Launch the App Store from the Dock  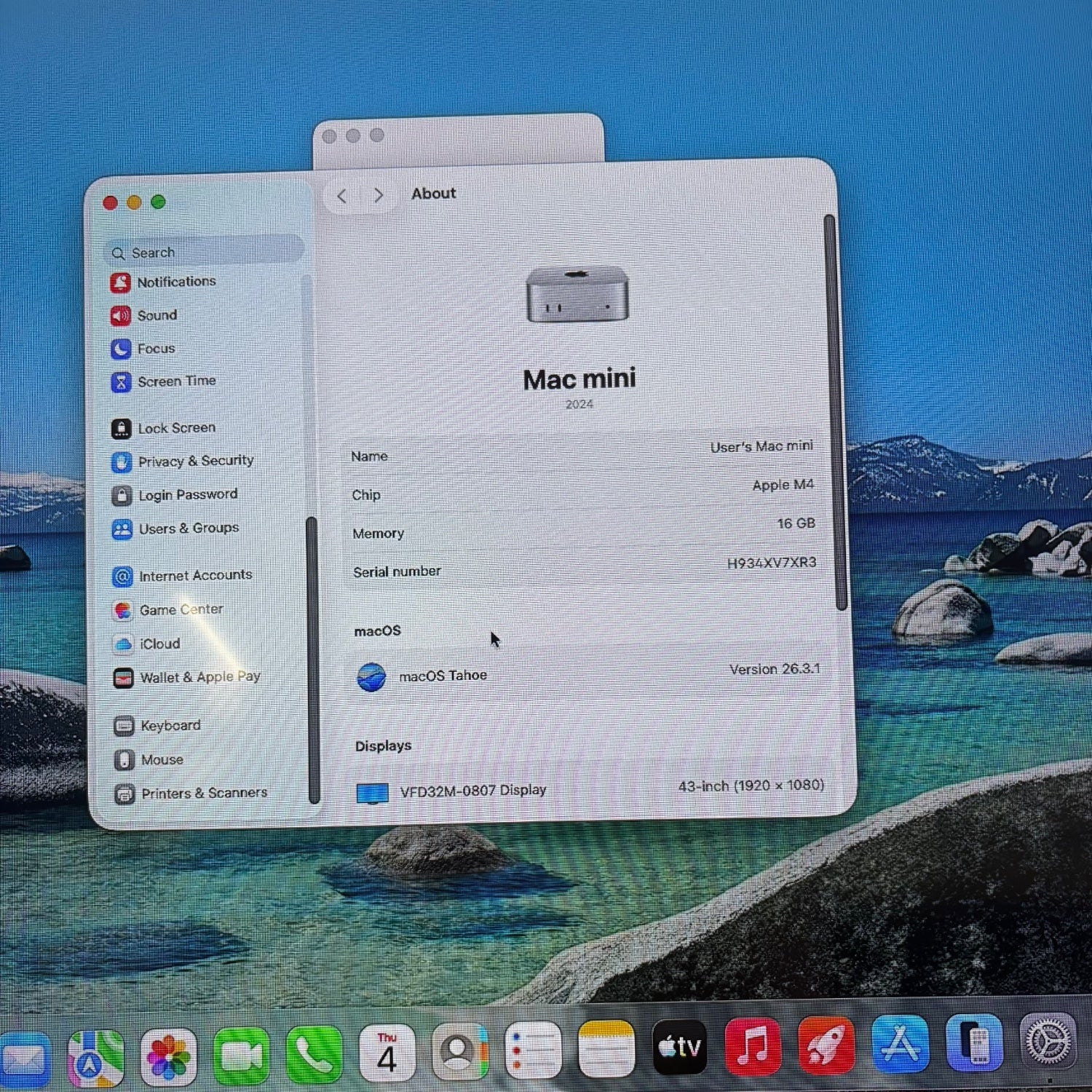point(901,1043)
